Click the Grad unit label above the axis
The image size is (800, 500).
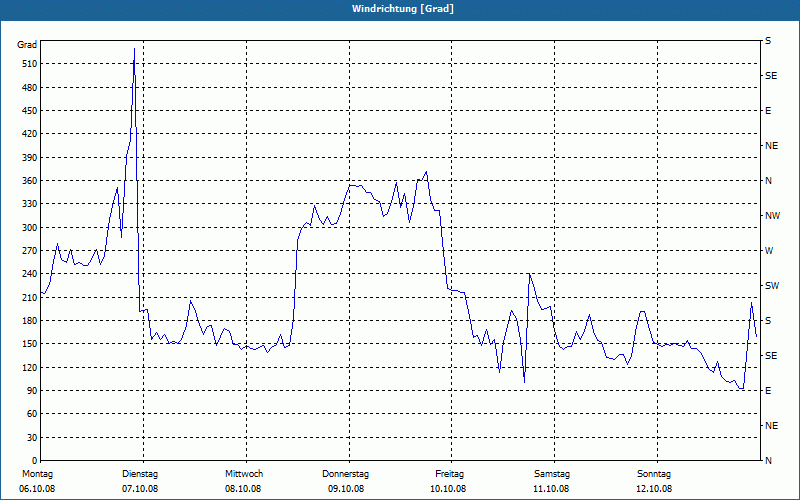(x=27, y=45)
